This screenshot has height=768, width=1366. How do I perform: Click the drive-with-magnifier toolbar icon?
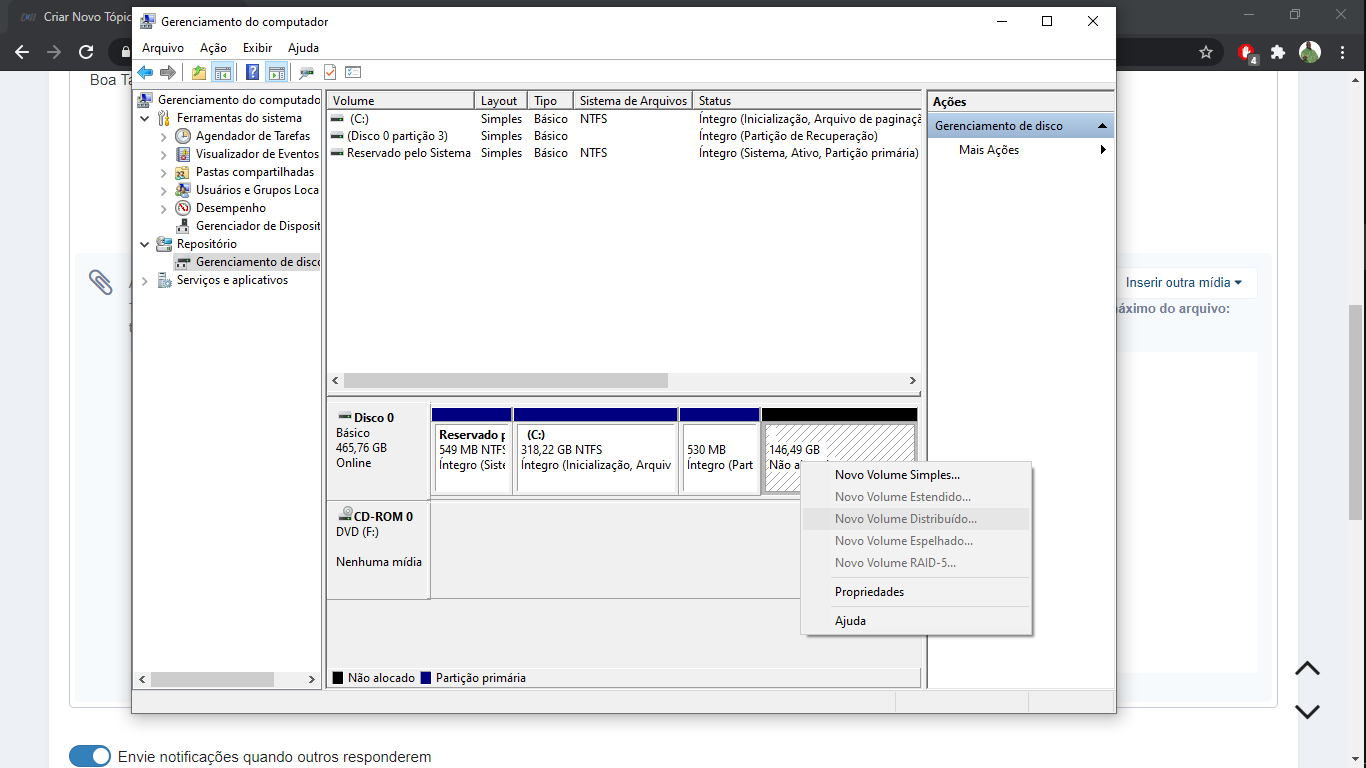click(x=307, y=72)
